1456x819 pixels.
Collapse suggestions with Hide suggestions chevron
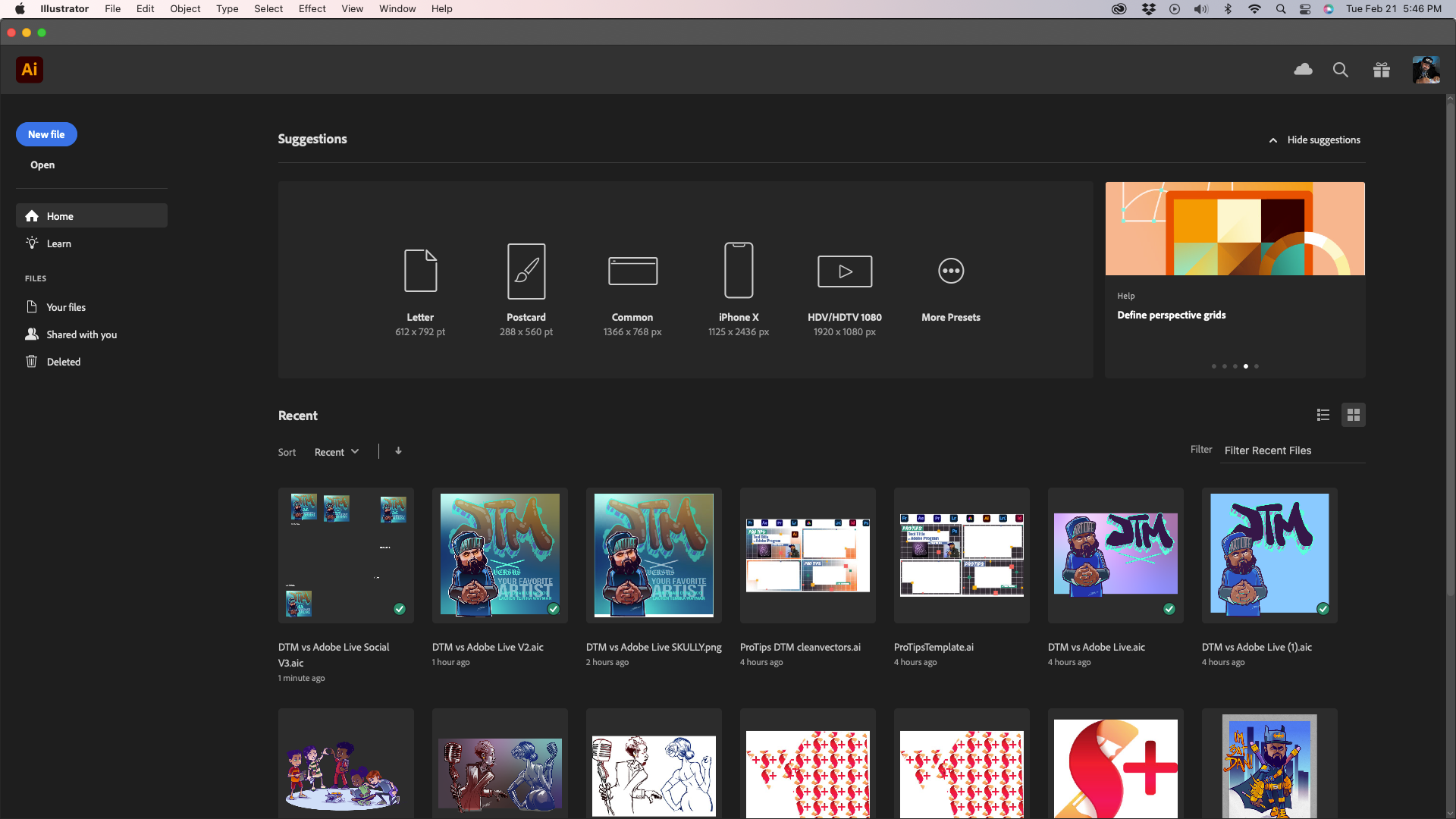pyautogui.click(x=1273, y=140)
